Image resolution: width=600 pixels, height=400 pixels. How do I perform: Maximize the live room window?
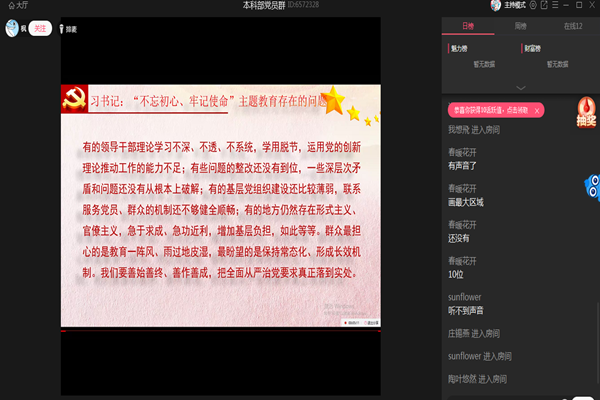tap(579, 5)
